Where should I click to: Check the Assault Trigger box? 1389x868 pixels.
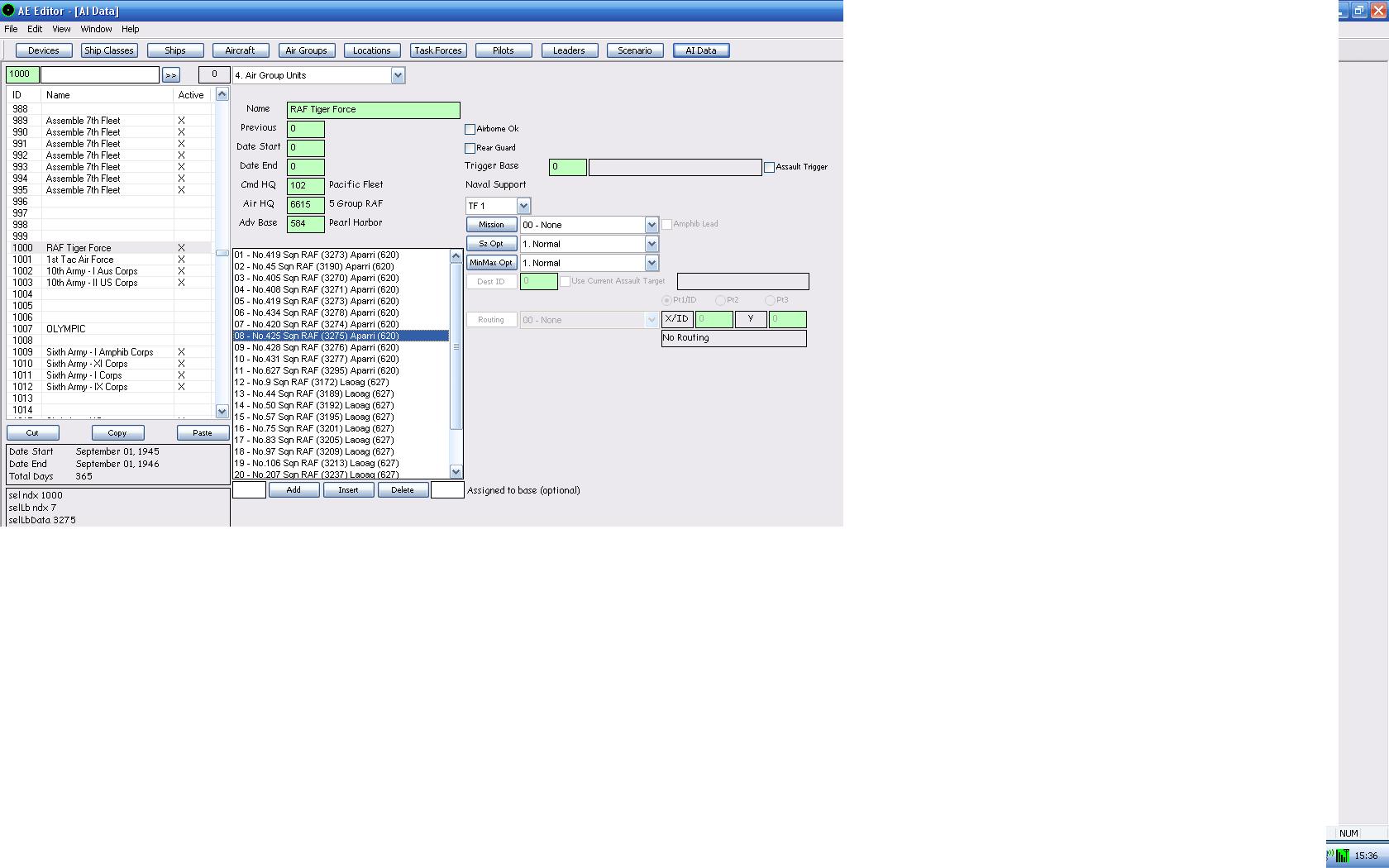769,168
